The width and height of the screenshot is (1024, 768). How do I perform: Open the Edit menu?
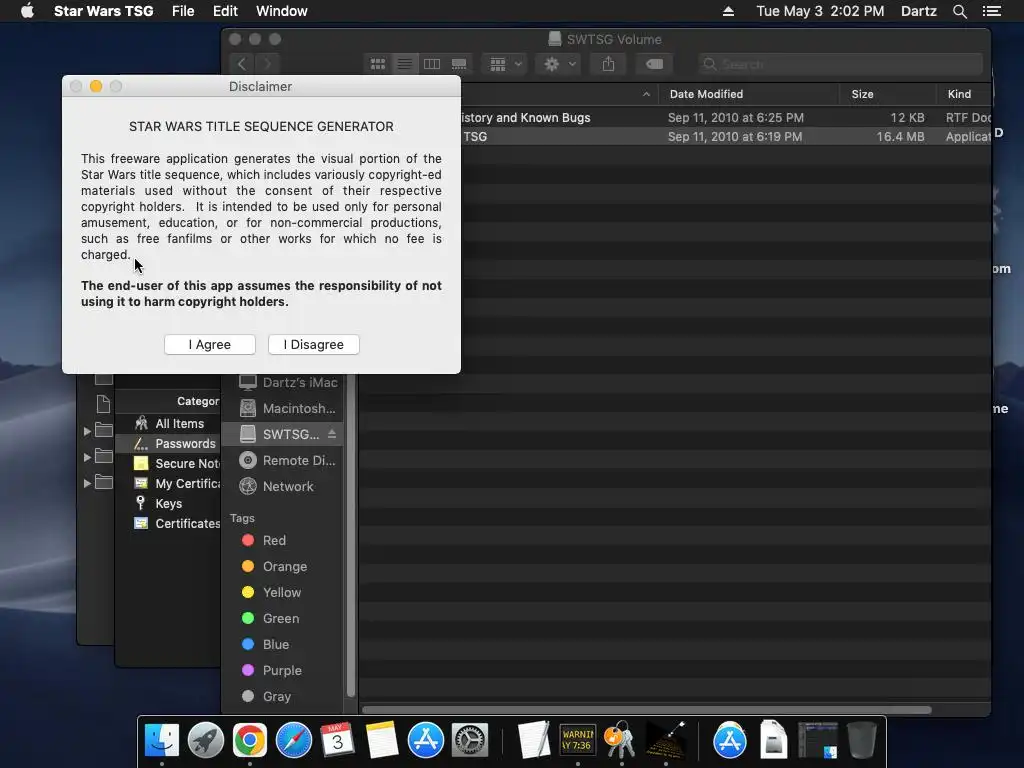(225, 11)
